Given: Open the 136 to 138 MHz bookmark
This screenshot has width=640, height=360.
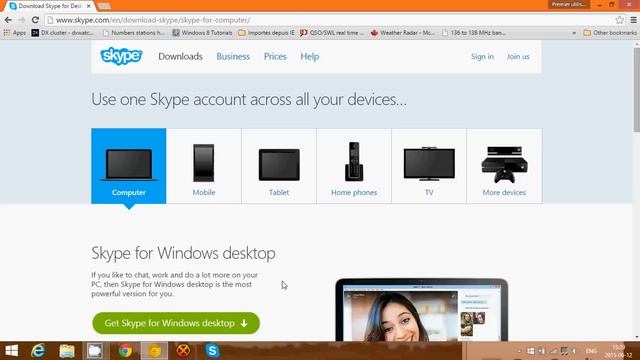Looking at the screenshot, I should 474,33.
